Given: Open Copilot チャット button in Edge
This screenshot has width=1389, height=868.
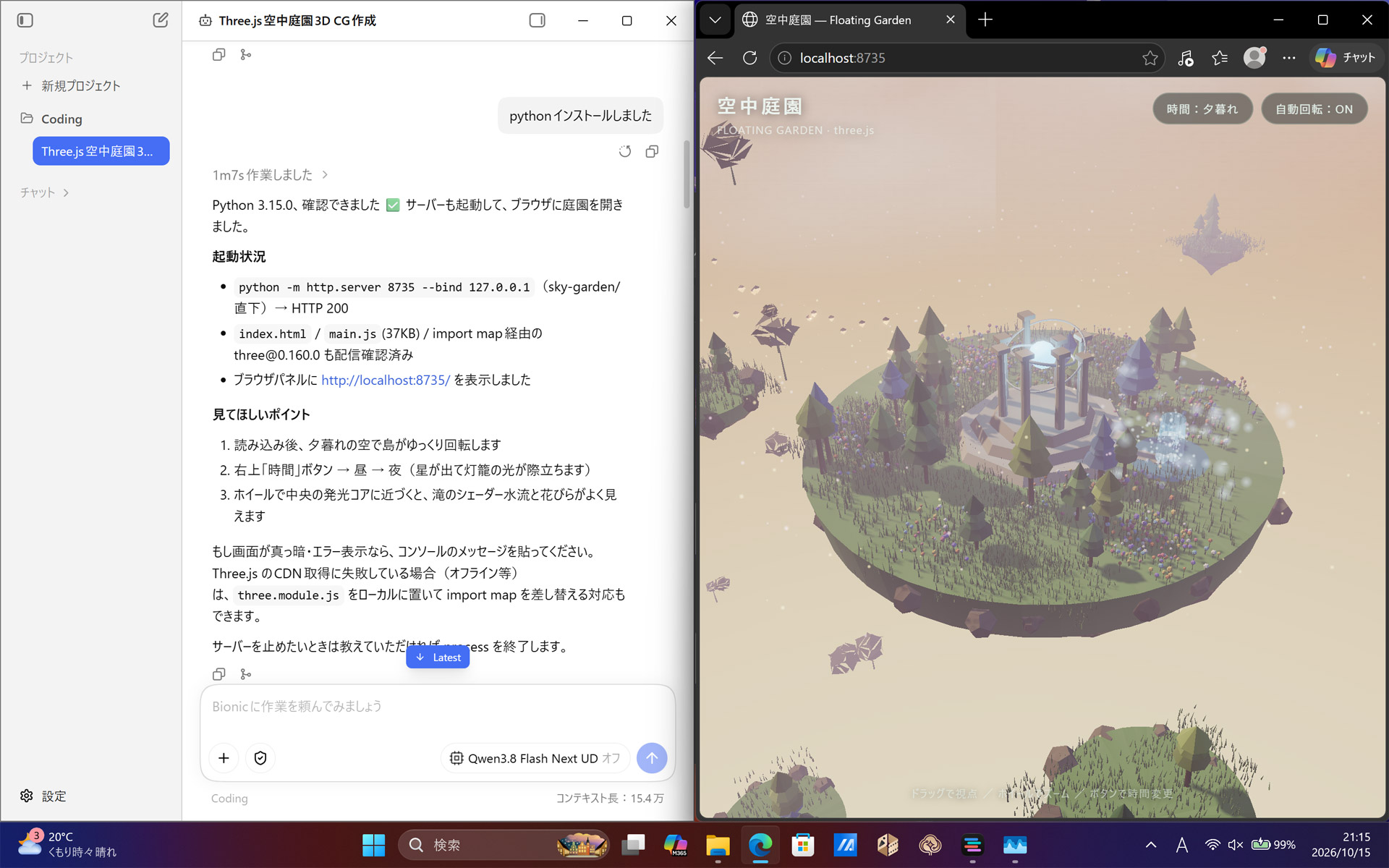Looking at the screenshot, I should tap(1346, 58).
